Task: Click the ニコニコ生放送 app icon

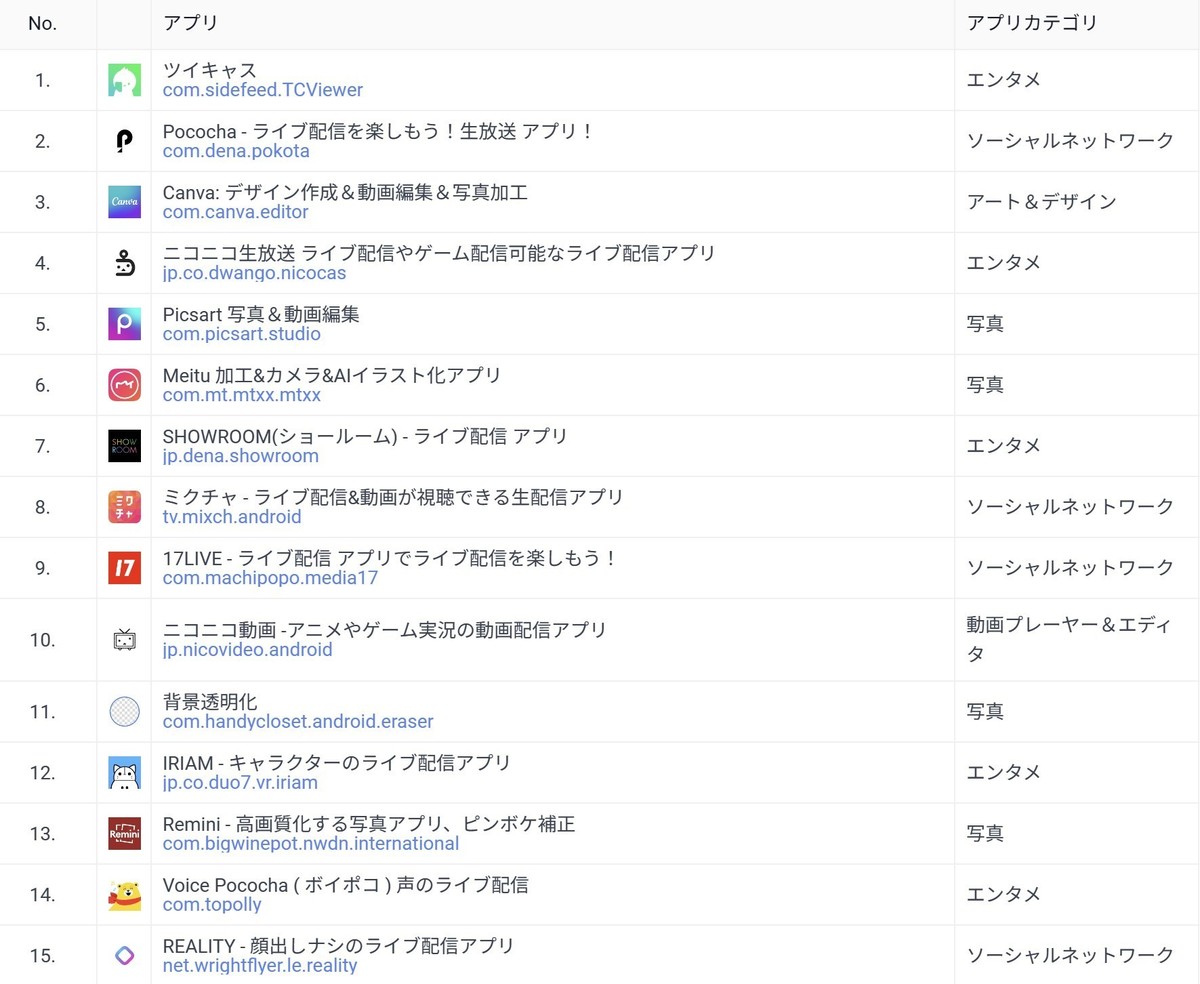Action: (x=124, y=263)
